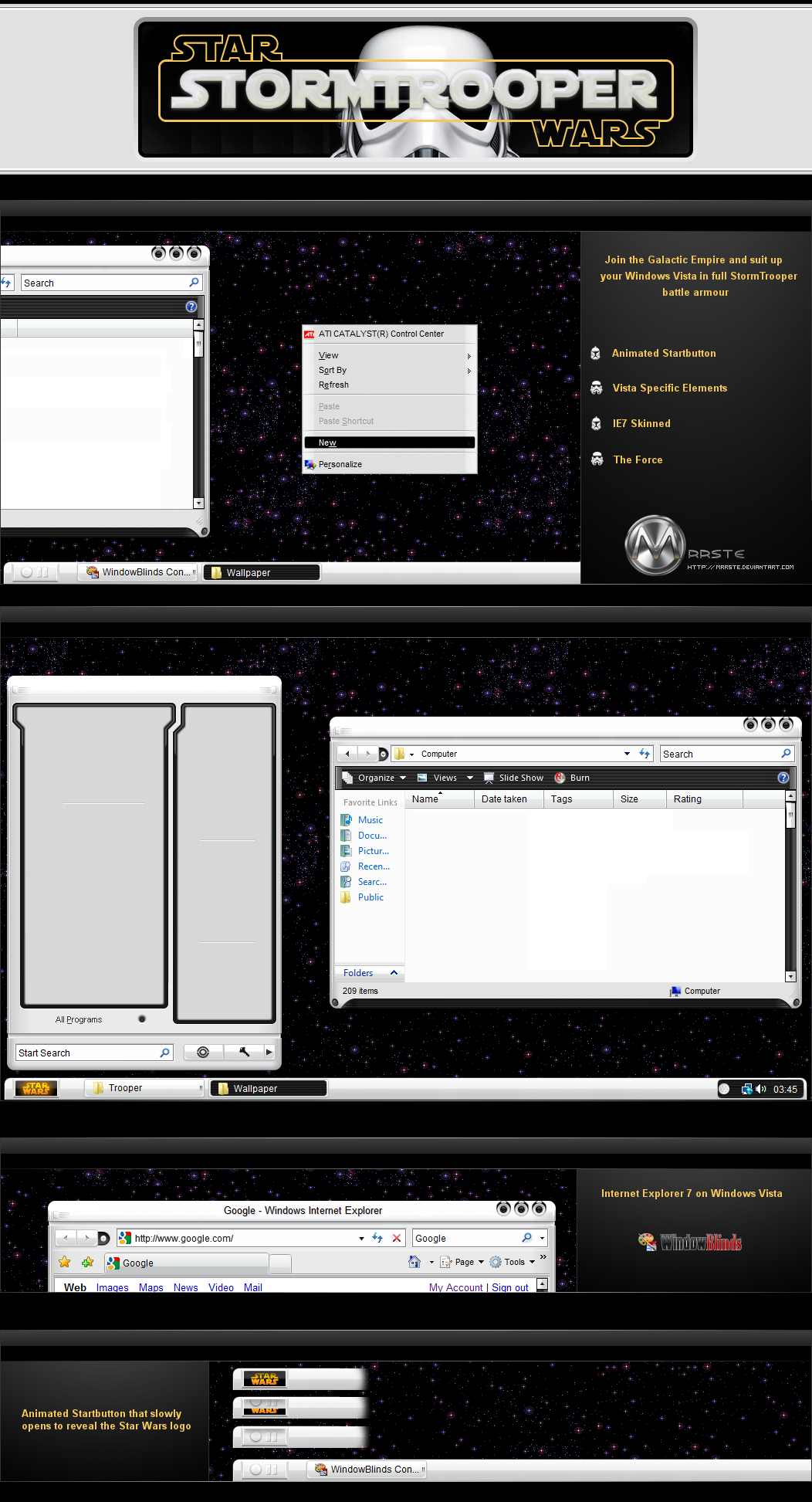Screen dimensions: 812x1502
Task: Choose Personalize in the context menu
Action: [x=390, y=464]
